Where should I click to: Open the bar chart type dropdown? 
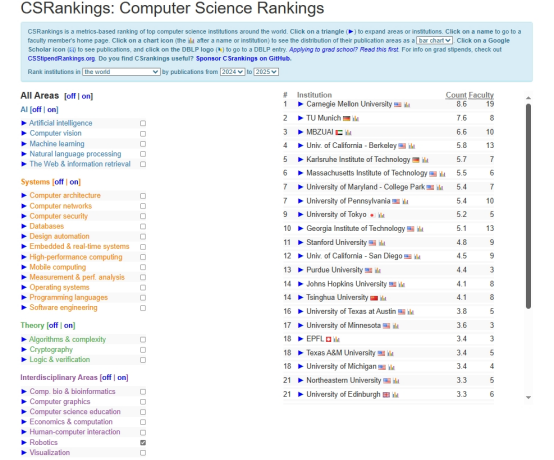pos(434,41)
